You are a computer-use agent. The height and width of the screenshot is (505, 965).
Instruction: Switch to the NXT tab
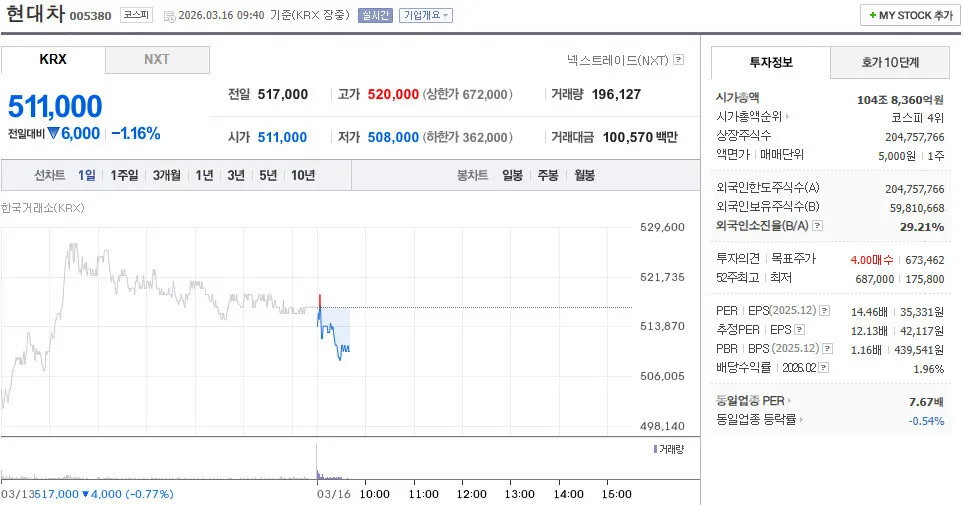coord(157,60)
